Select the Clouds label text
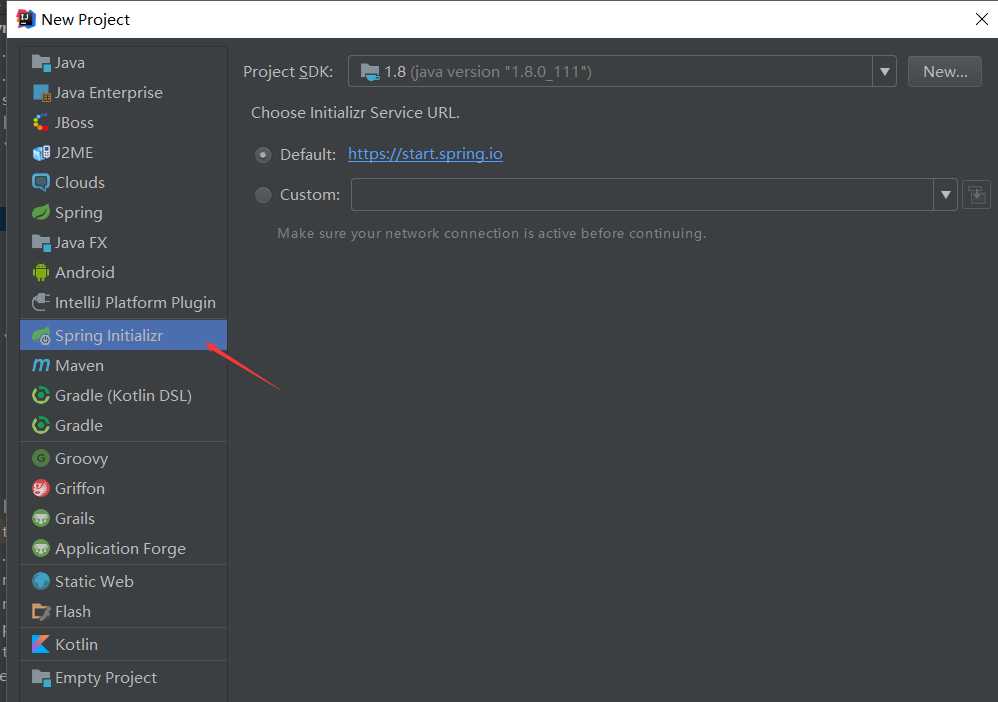 (80, 183)
